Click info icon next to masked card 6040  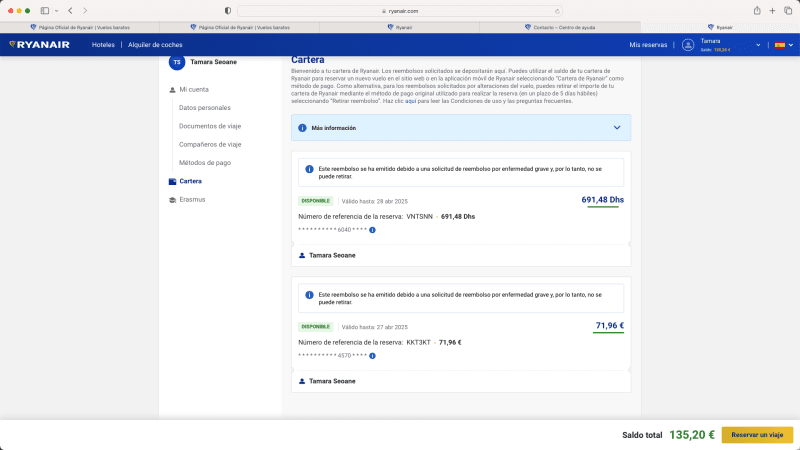pyautogui.click(x=372, y=230)
